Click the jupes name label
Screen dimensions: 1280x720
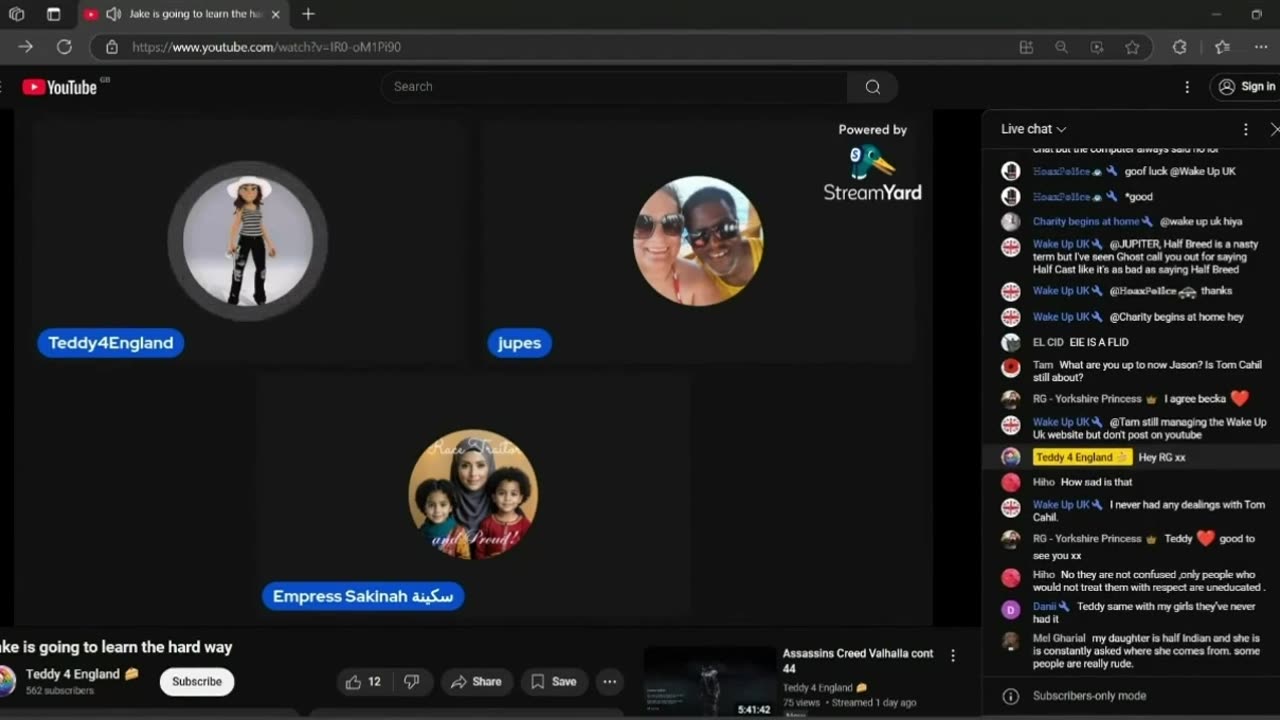click(519, 343)
